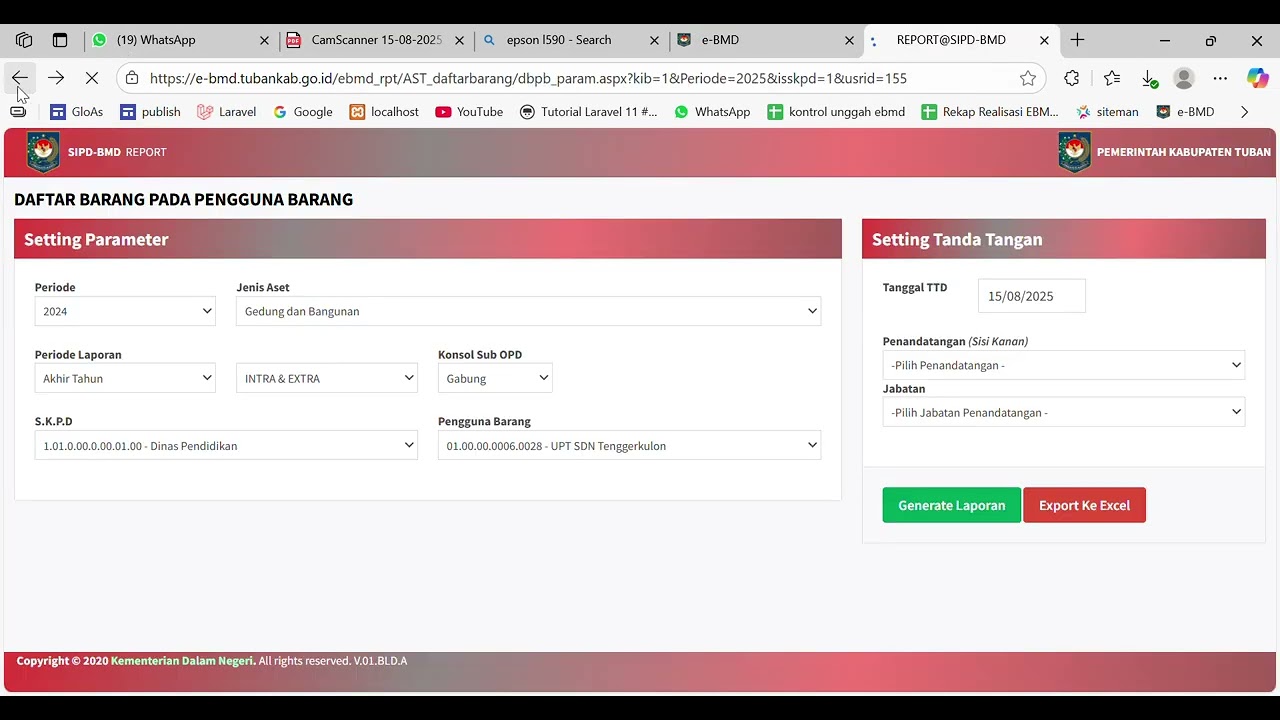Open S.K.P.D dropdown Dinas Pendidikan
This screenshot has width=1280, height=720.
tap(226, 446)
